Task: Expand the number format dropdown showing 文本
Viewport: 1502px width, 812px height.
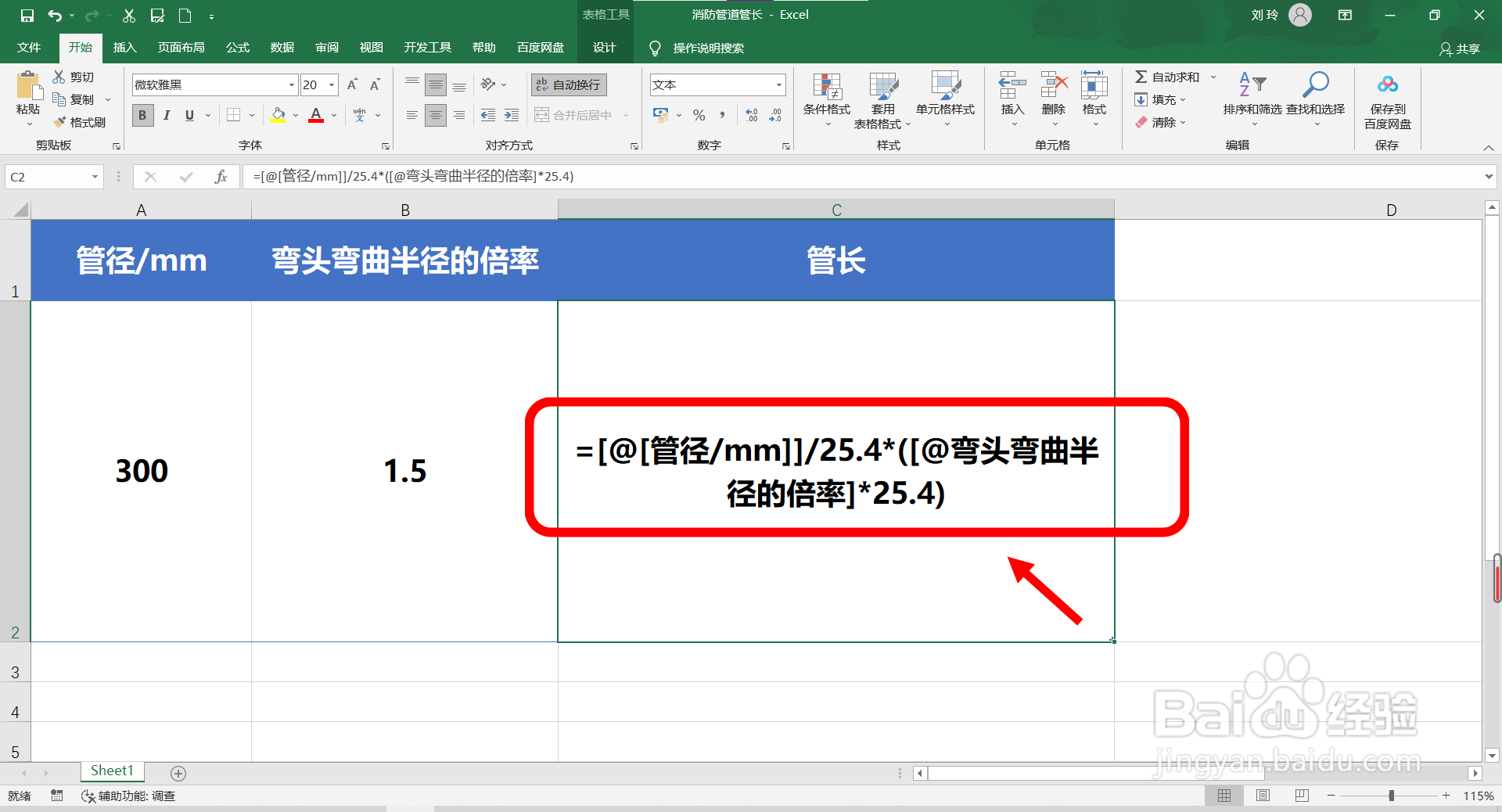Action: 778,84
